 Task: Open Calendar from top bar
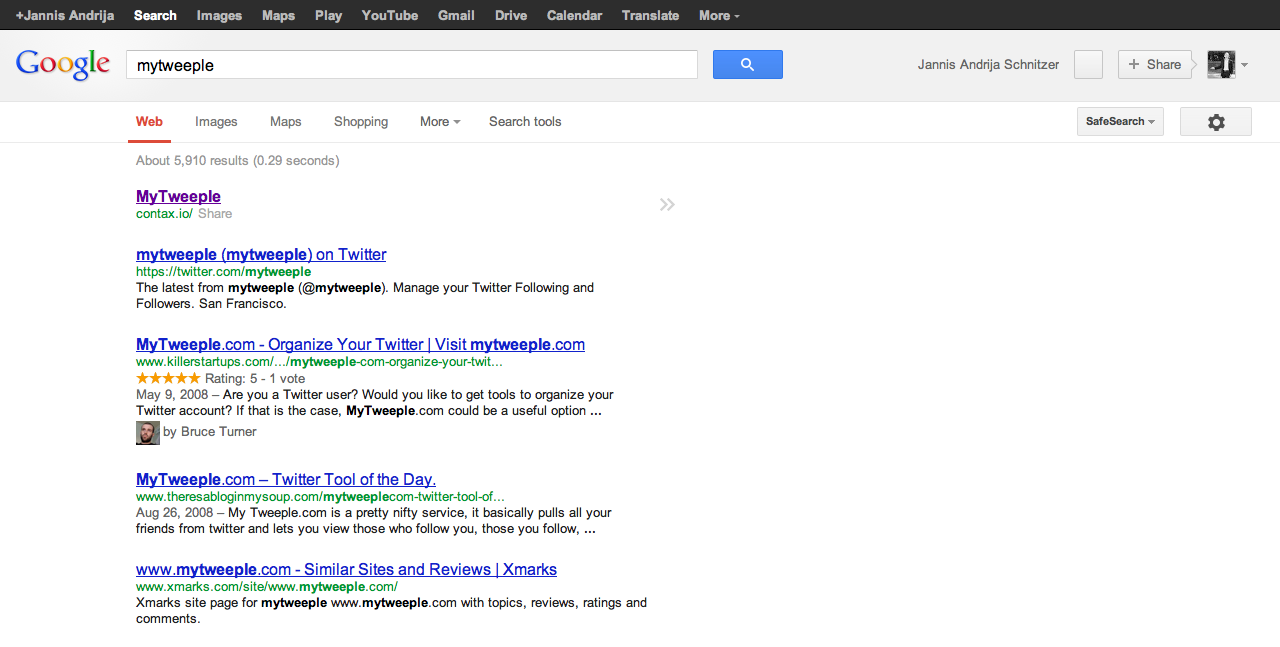[x=574, y=15]
